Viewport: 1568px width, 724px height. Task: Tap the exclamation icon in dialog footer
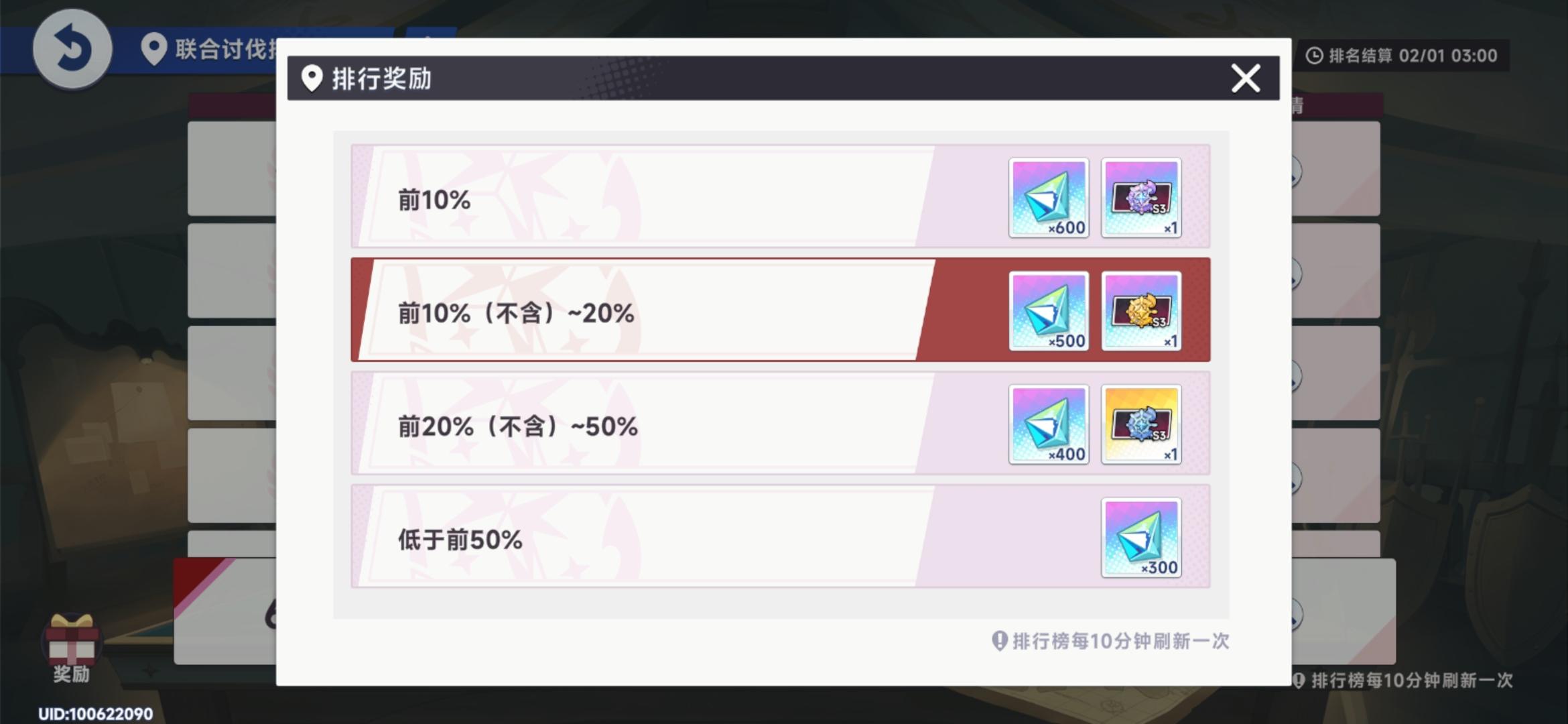point(999,641)
